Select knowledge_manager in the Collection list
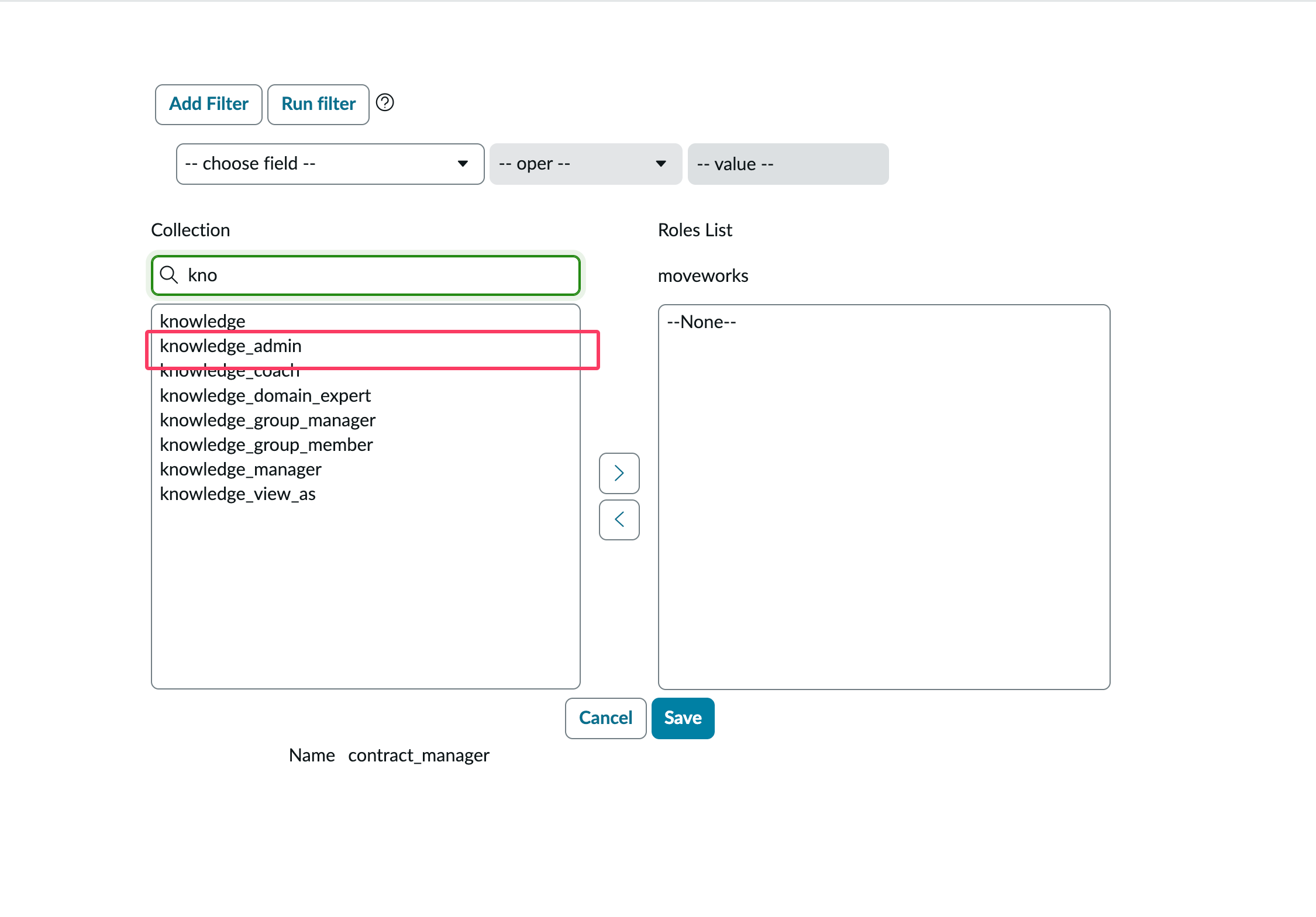Screen dimensions: 1316x917 240,470
